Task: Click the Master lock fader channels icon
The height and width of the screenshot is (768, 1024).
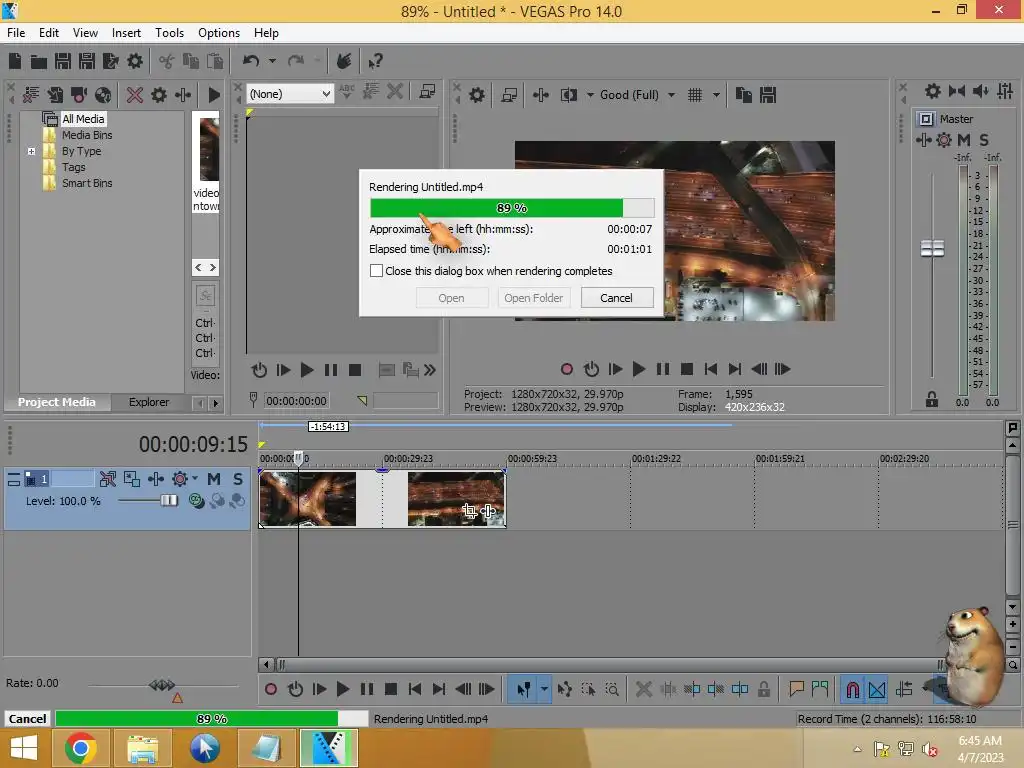Action: point(932,400)
